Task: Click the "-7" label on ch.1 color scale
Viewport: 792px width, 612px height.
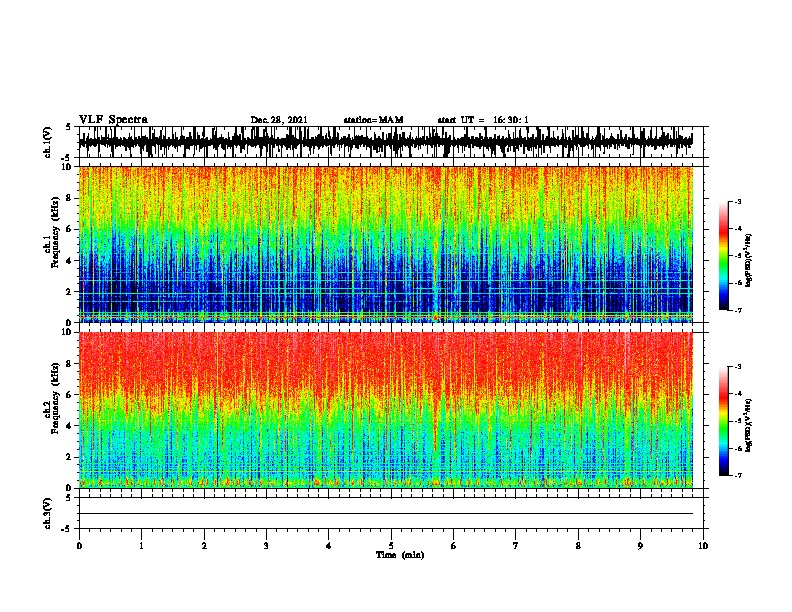Action: coord(737,310)
